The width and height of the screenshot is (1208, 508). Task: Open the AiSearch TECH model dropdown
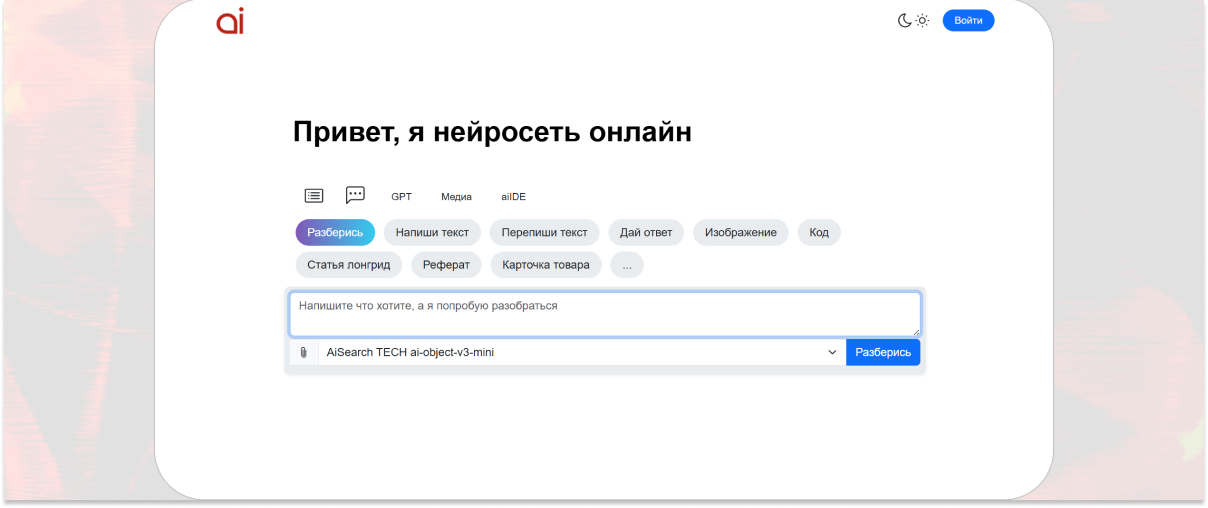pyautogui.click(x=582, y=352)
